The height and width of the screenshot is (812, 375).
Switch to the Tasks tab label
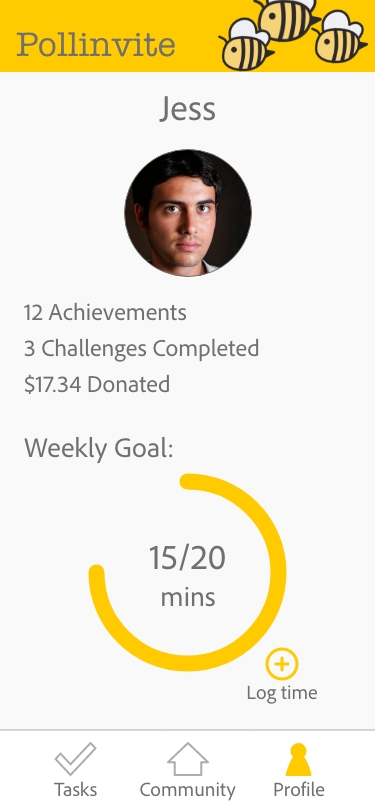click(x=76, y=790)
